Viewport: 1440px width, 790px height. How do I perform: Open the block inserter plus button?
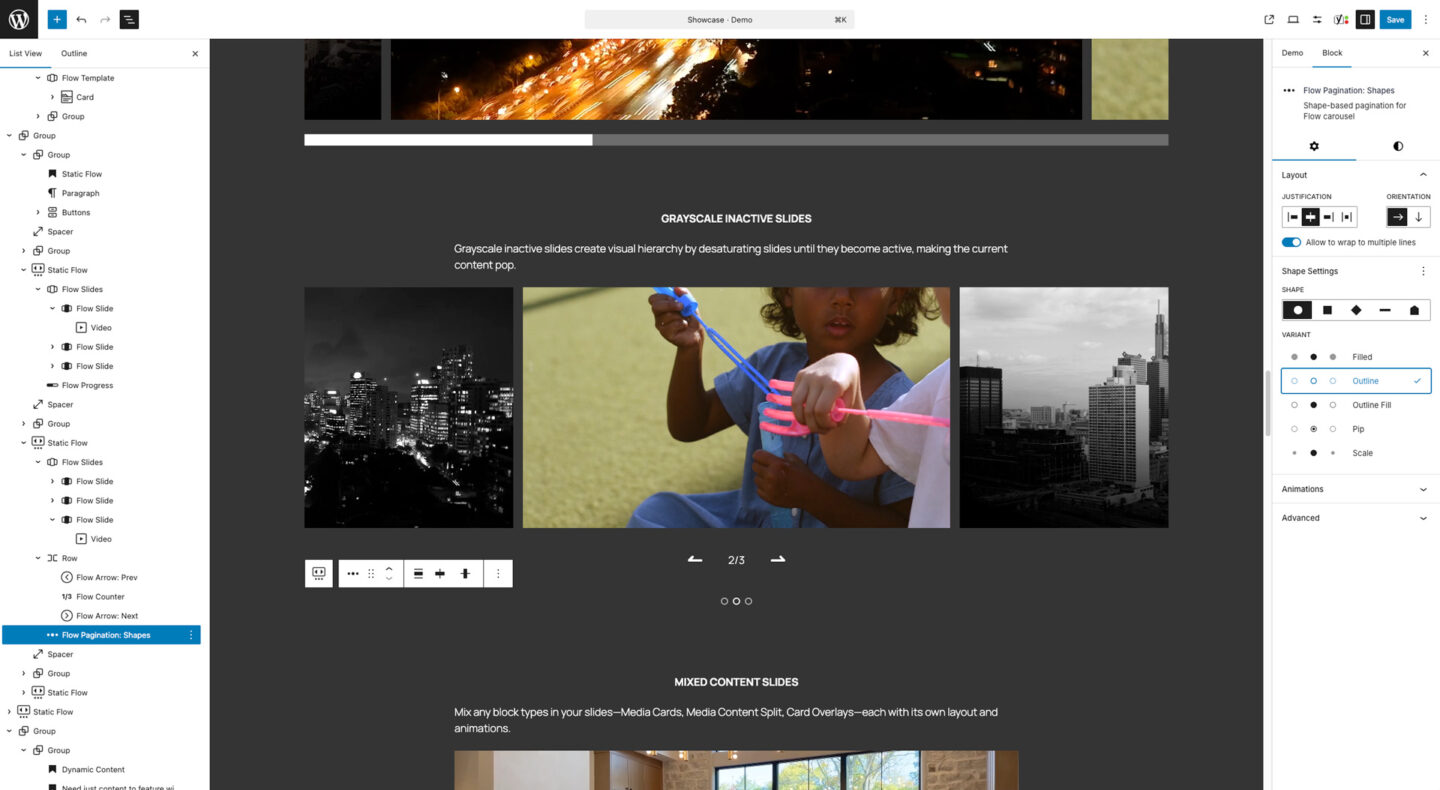click(x=57, y=19)
